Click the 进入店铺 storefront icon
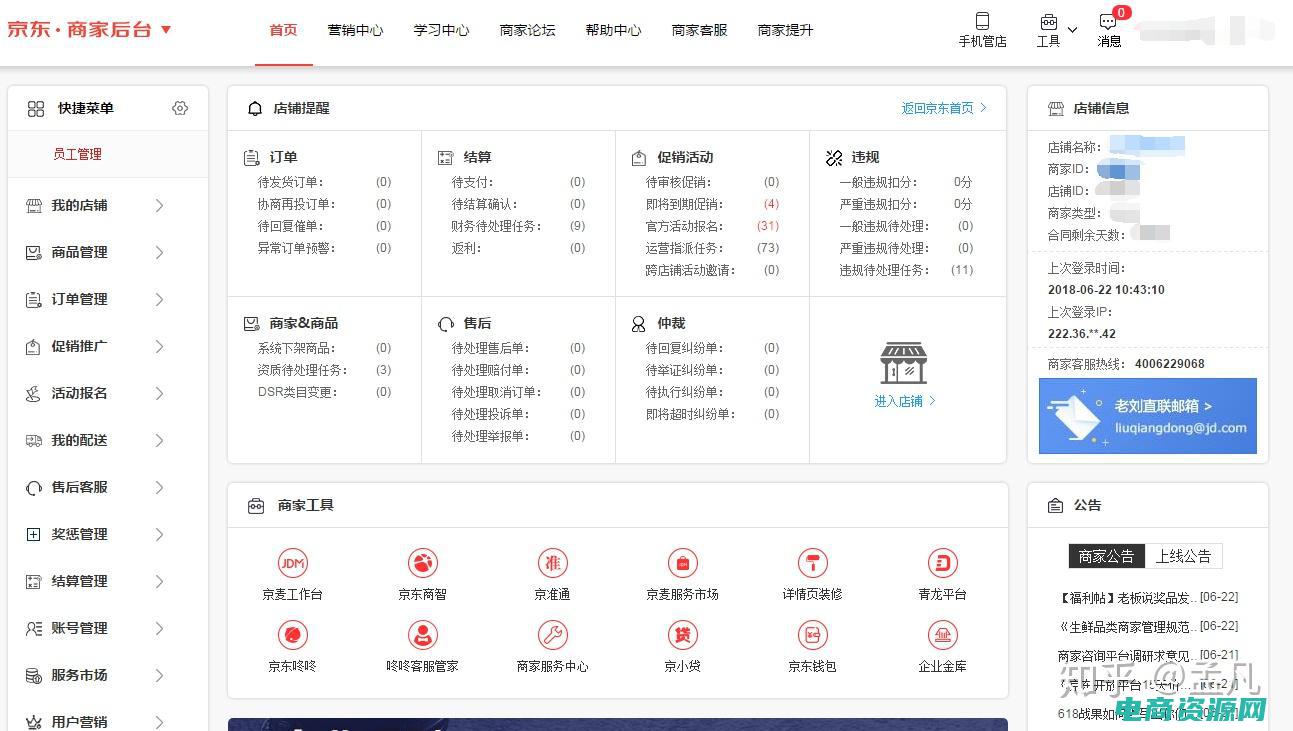 (904, 363)
